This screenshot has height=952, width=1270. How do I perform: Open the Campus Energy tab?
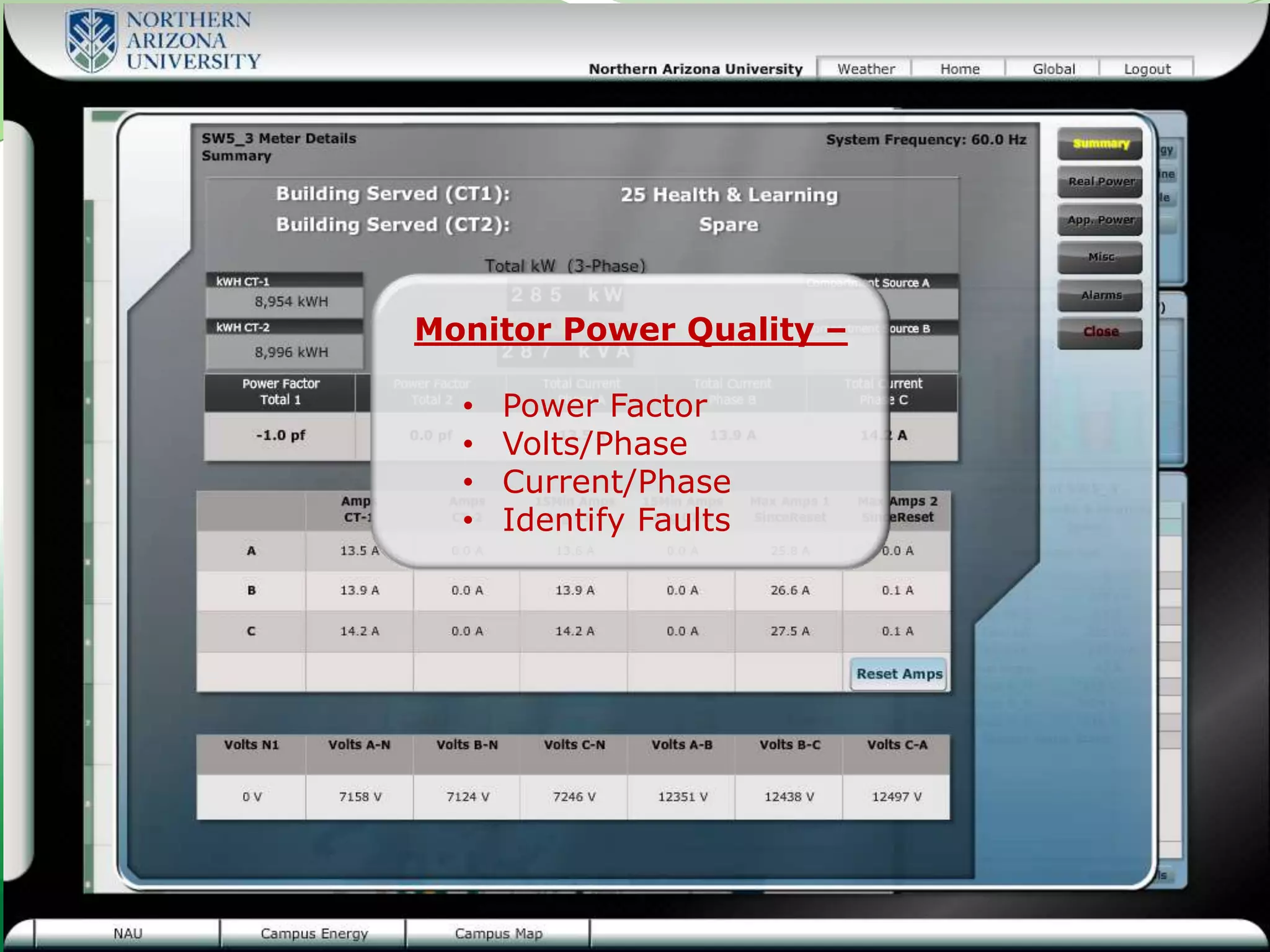pos(314,933)
